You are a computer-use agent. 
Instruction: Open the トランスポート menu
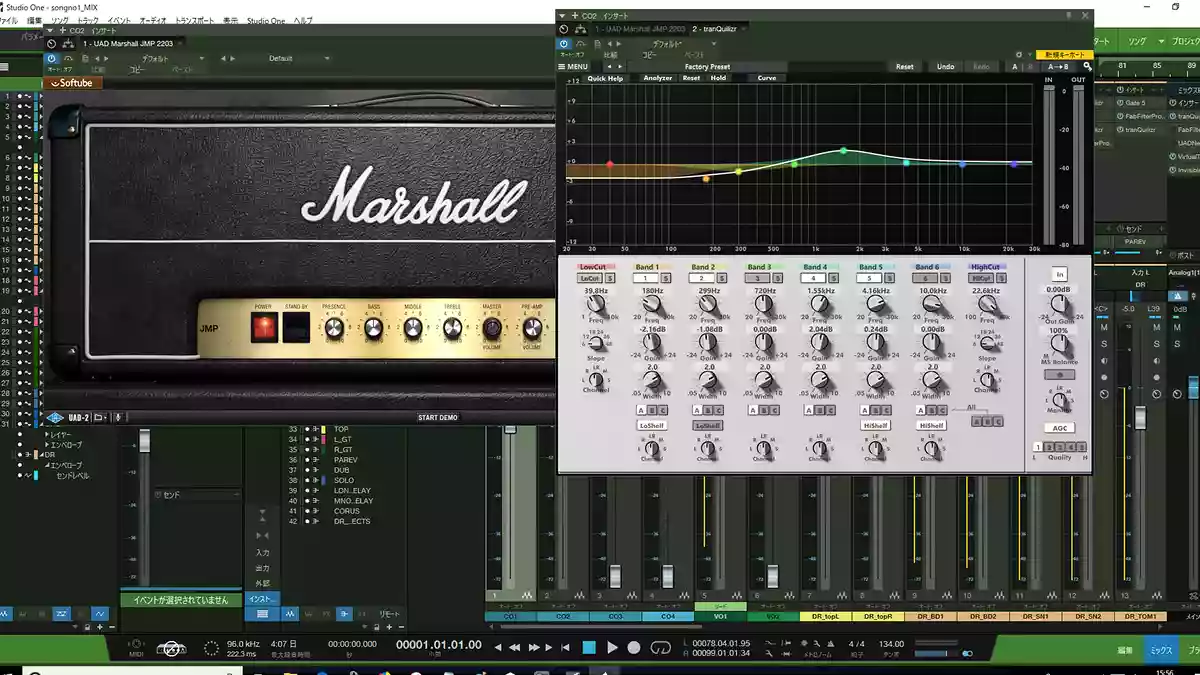click(195, 20)
